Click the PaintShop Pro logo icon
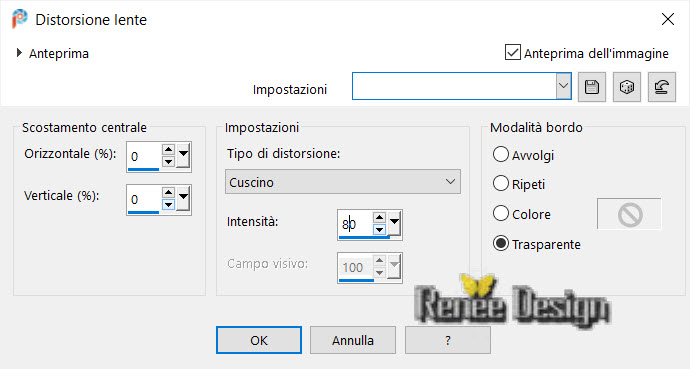The width and height of the screenshot is (690, 369). coord(19,19)
